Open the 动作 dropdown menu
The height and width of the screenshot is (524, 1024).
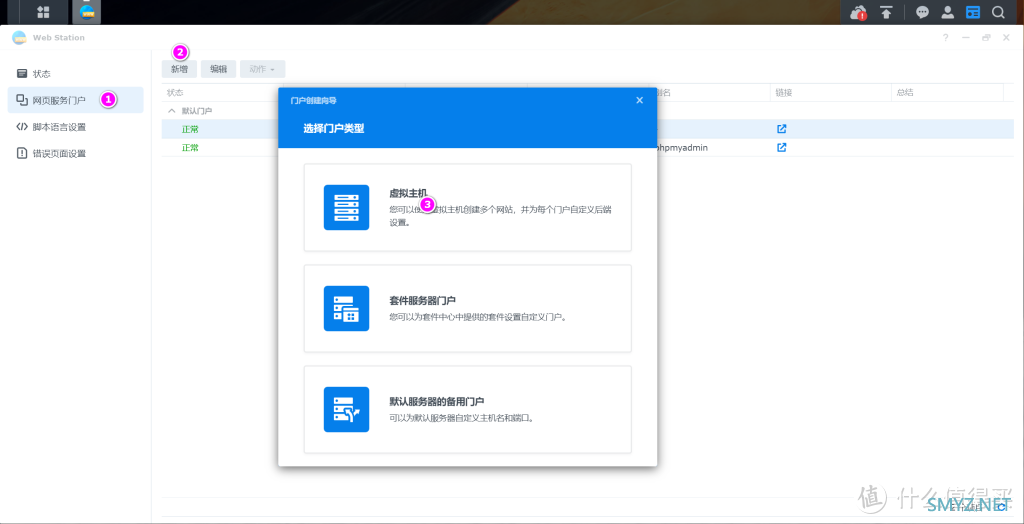coord(263,69)
